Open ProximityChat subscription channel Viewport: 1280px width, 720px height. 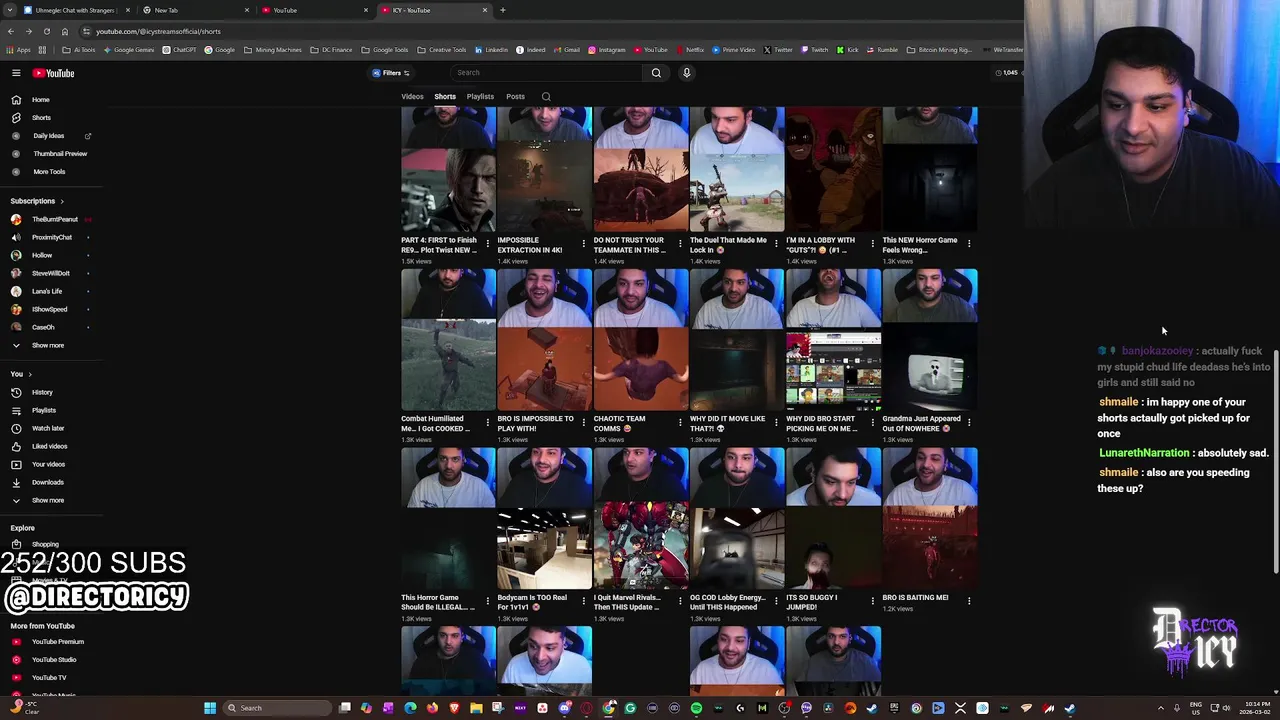coord(50,237)
